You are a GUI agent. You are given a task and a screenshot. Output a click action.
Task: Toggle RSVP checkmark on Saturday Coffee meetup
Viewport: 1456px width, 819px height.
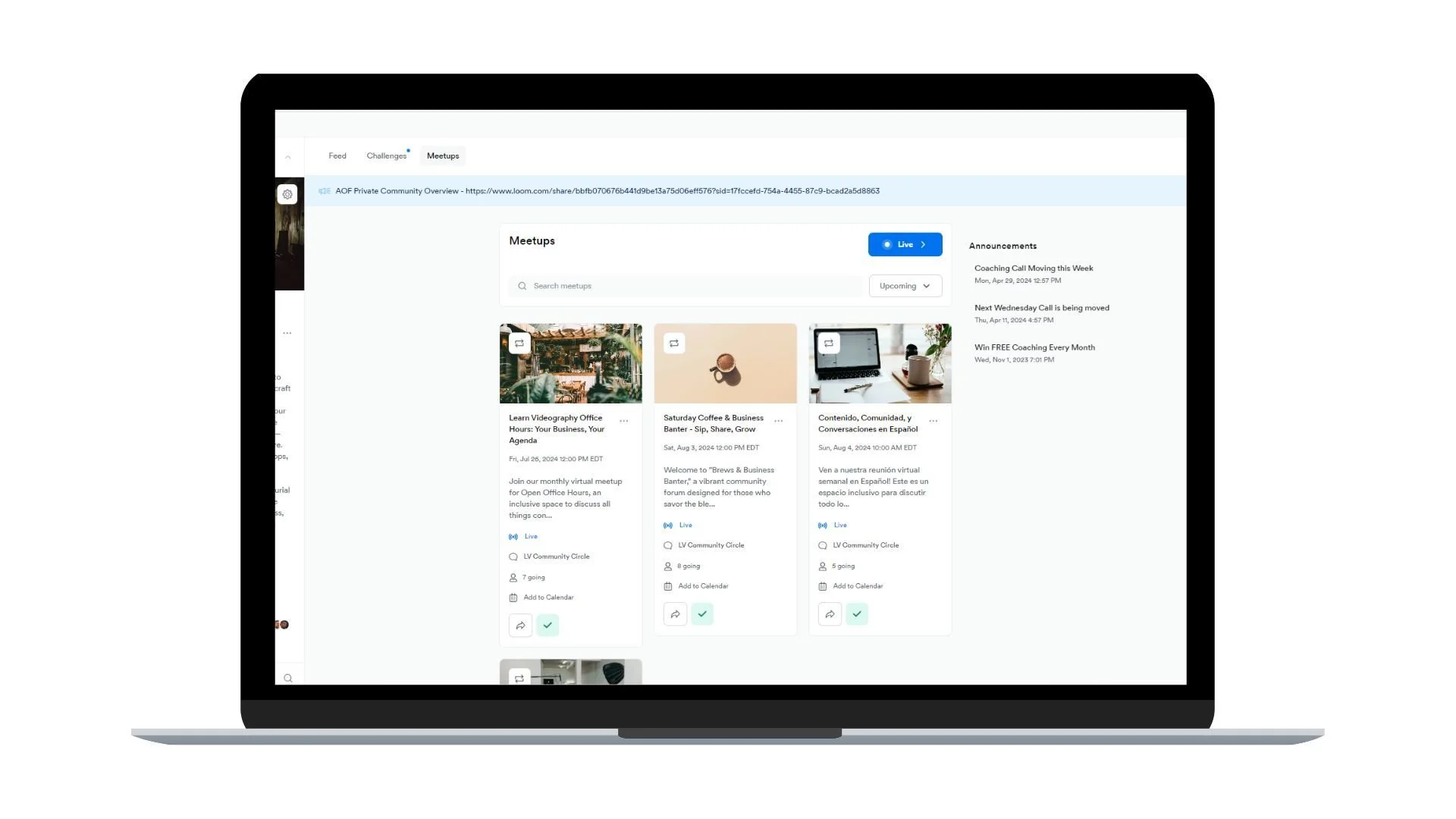click(x=702, y=614)
